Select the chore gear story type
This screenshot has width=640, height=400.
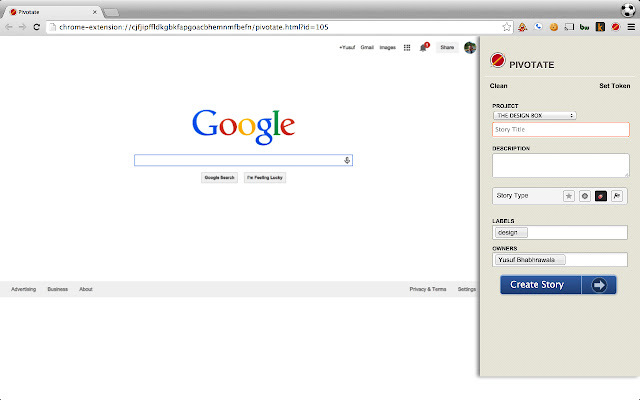584,196
